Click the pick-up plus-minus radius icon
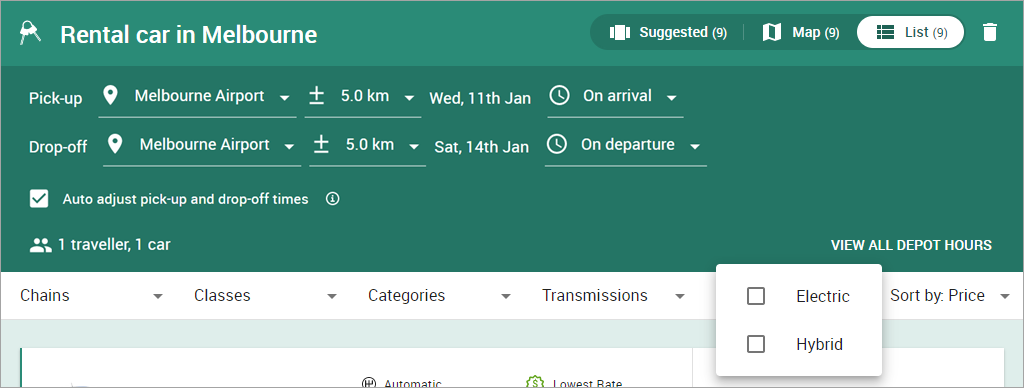Screen dimensions: 1024x388 [x=317, y=97]
